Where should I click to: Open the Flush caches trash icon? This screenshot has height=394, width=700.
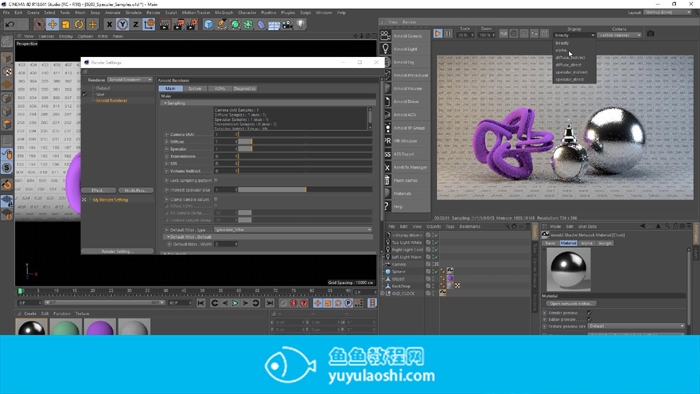[387, 180]
